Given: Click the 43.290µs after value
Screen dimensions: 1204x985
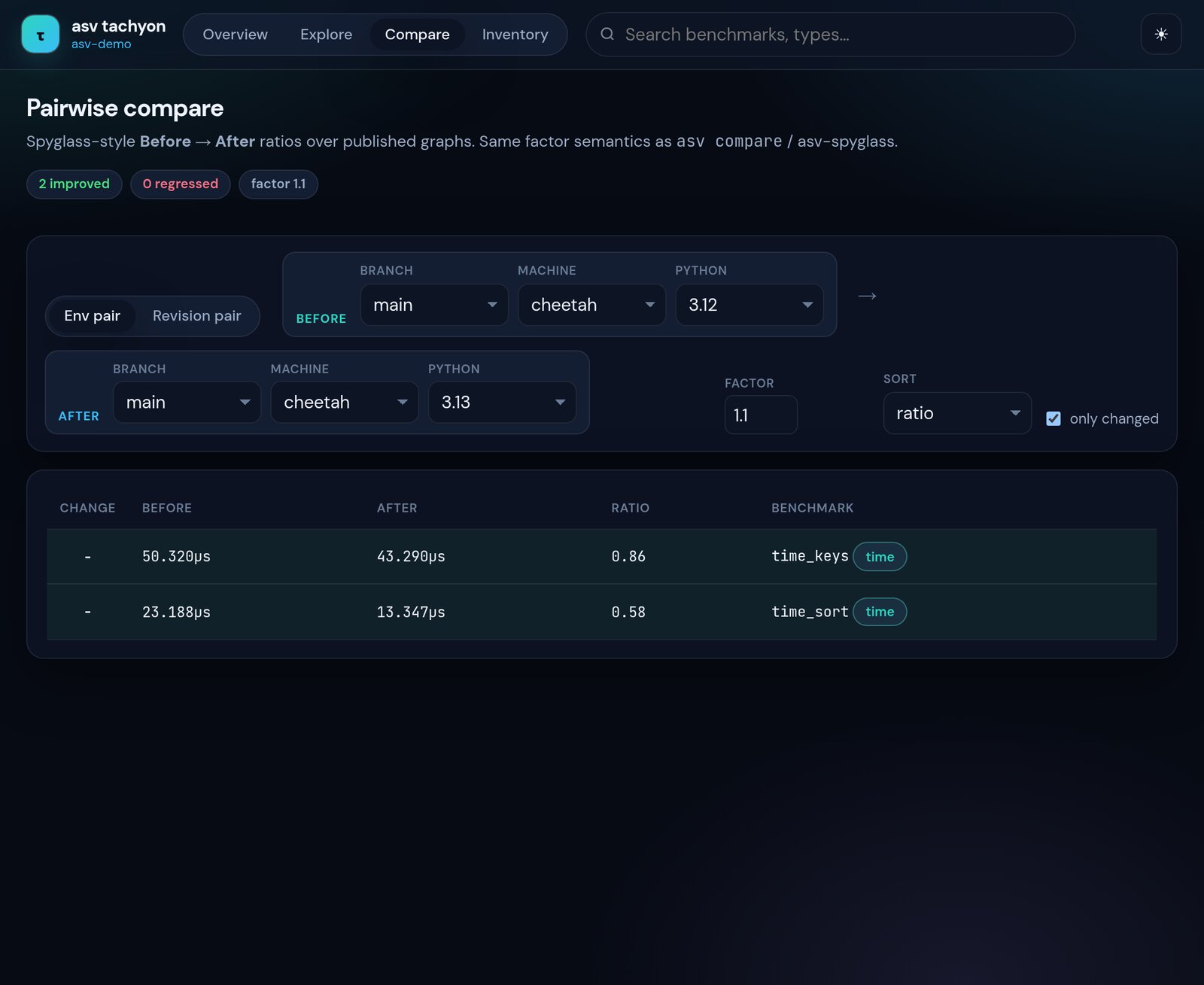Looking at the screenshot, I should pyautogui.click(x=411, y=557).
